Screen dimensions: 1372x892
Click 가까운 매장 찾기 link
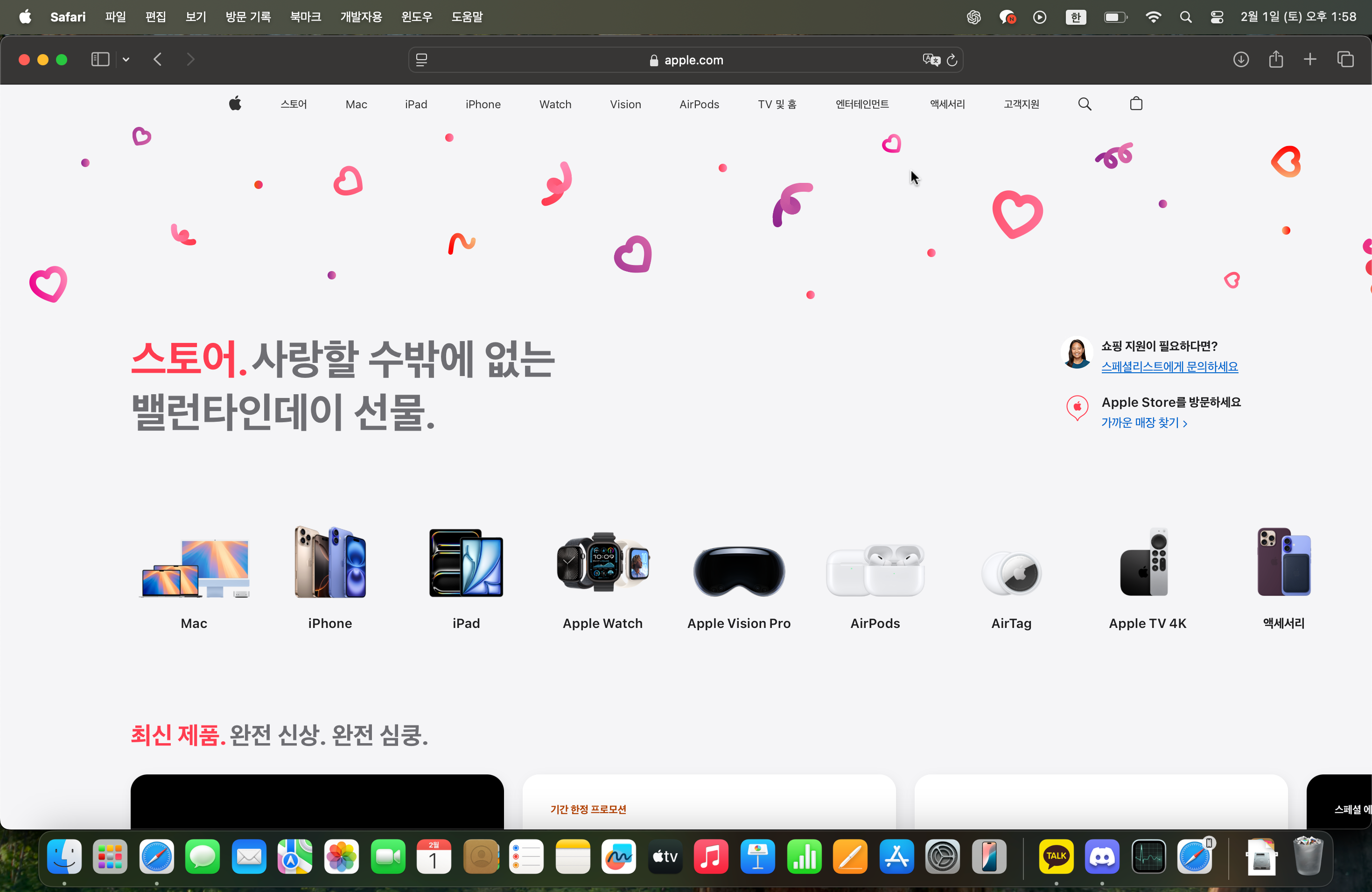1144,423
